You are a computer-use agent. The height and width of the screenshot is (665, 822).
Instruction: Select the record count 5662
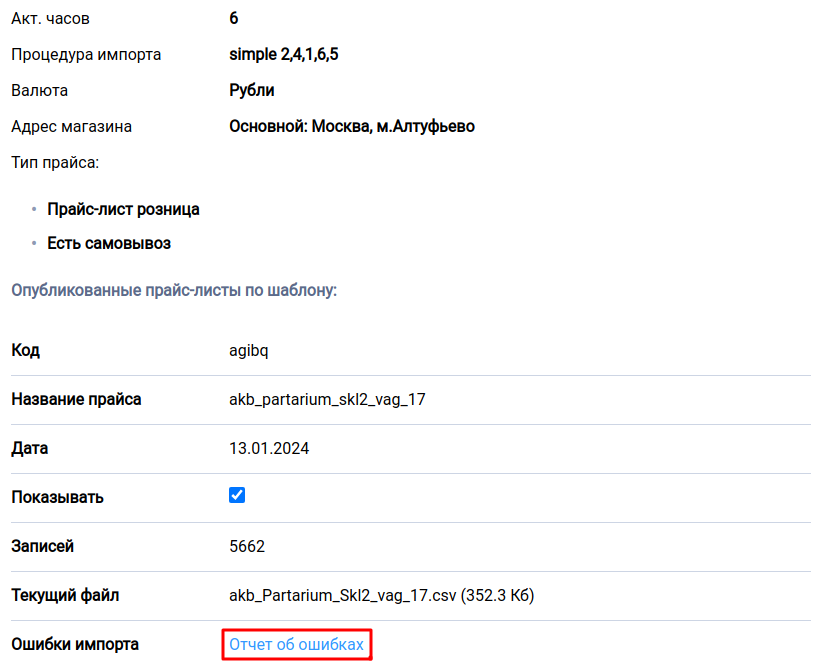pos(245,546)
